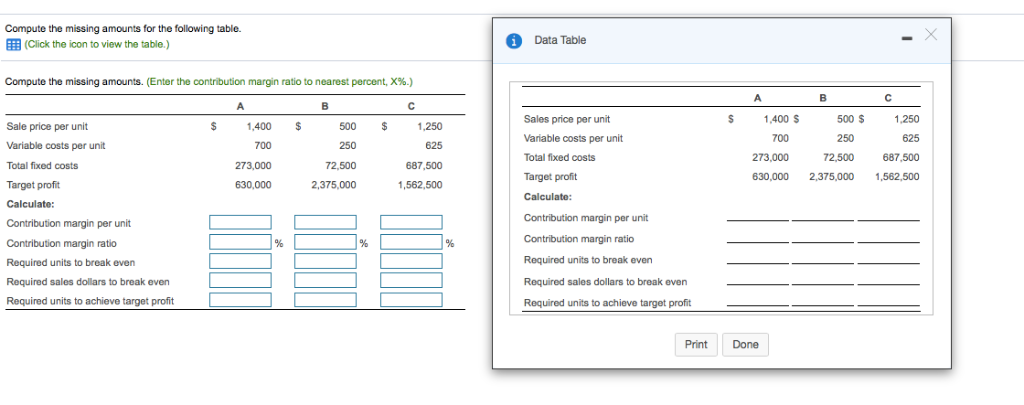Select the Contribution margin per unit field for B
Screen dimensions: 1024x405
[x=325, y=223]
